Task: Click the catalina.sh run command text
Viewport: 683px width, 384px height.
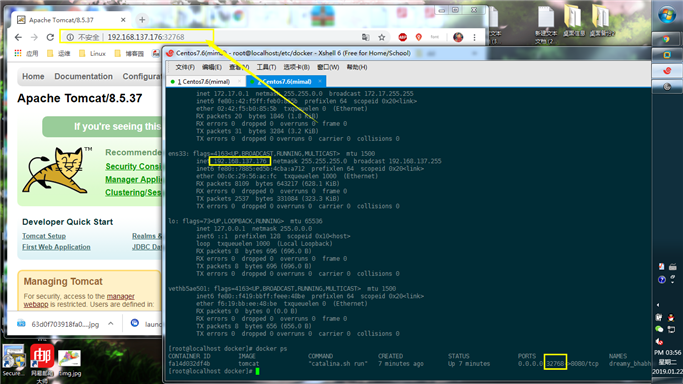Action: (x=338, y=364)
